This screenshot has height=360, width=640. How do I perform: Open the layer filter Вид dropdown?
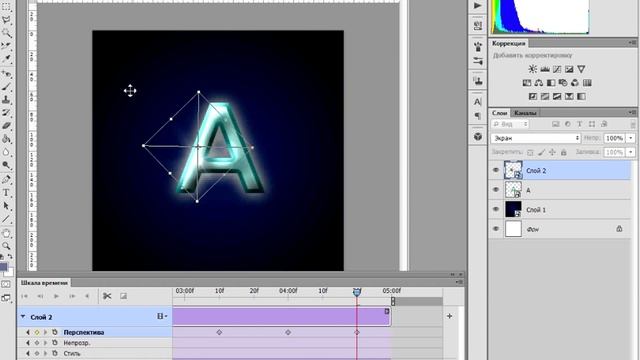(x=510, y=124)
